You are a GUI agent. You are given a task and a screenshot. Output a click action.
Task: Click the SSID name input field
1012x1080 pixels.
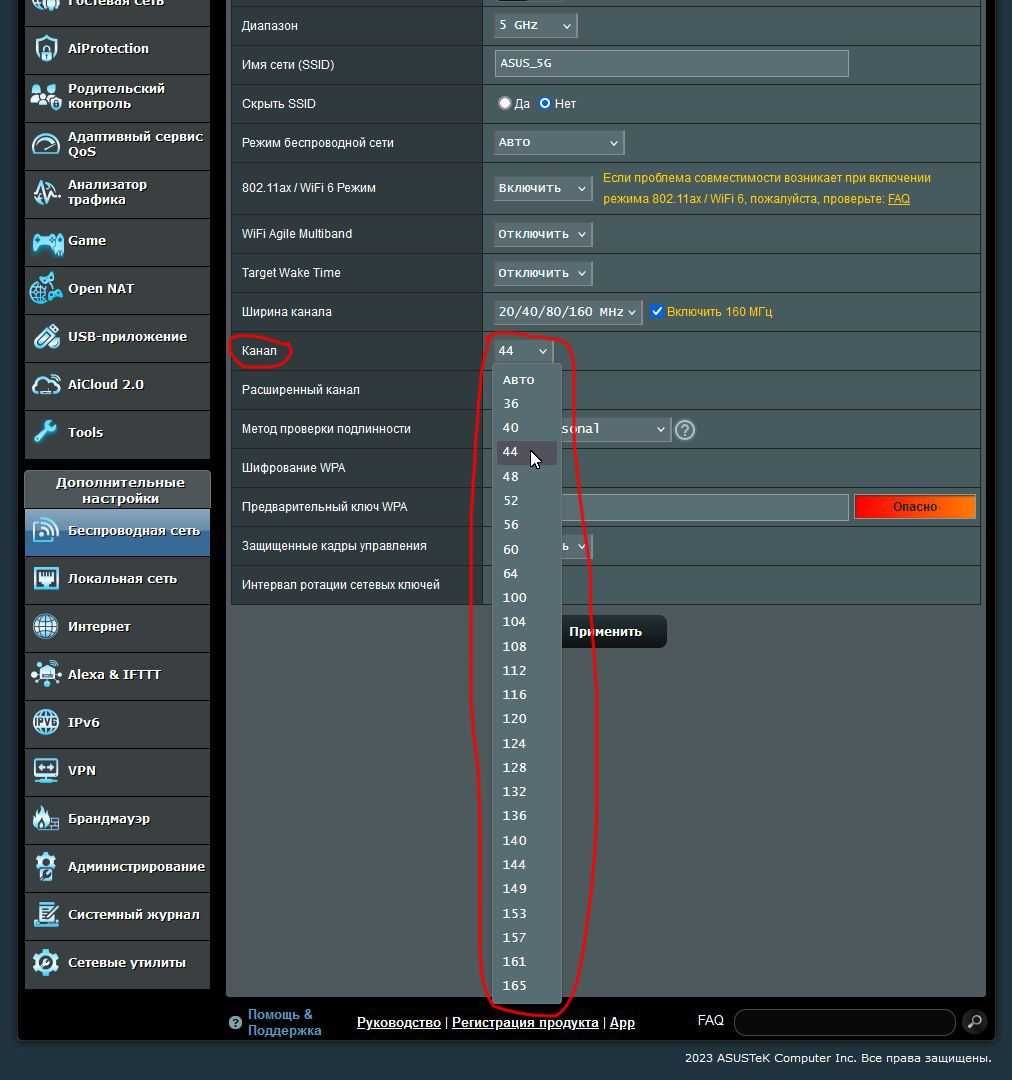click(672, 63)
